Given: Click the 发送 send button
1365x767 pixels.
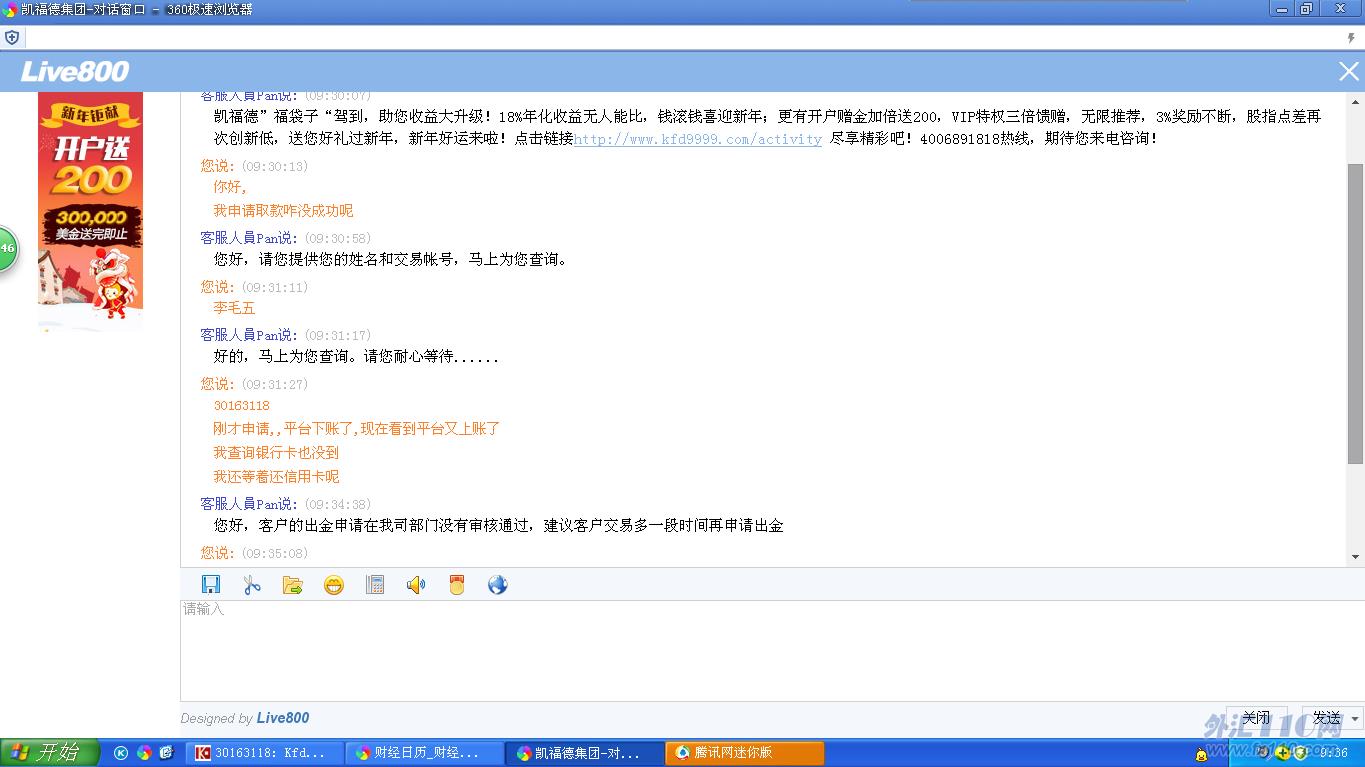Looking at the screenshot, I should point(1326,718).
